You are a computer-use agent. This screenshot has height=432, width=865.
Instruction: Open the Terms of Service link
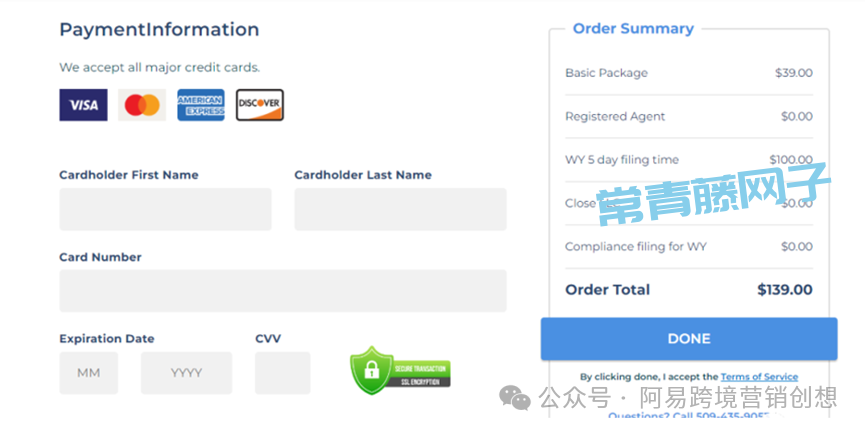coord(759,377)
